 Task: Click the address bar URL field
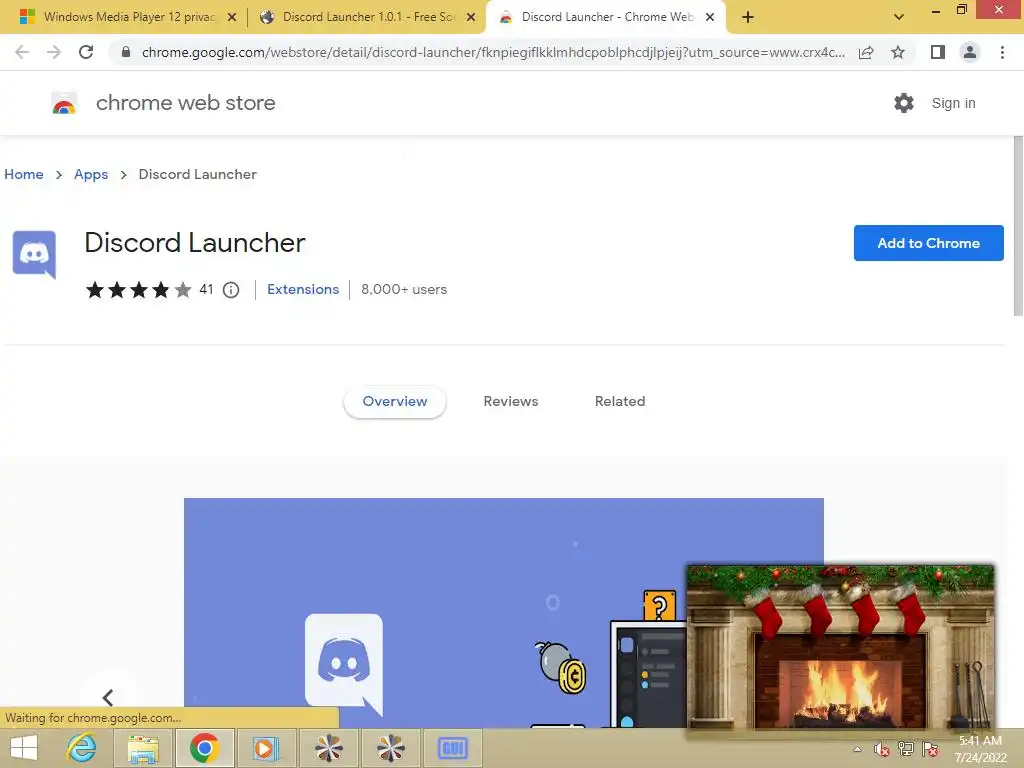click(493, 52)
